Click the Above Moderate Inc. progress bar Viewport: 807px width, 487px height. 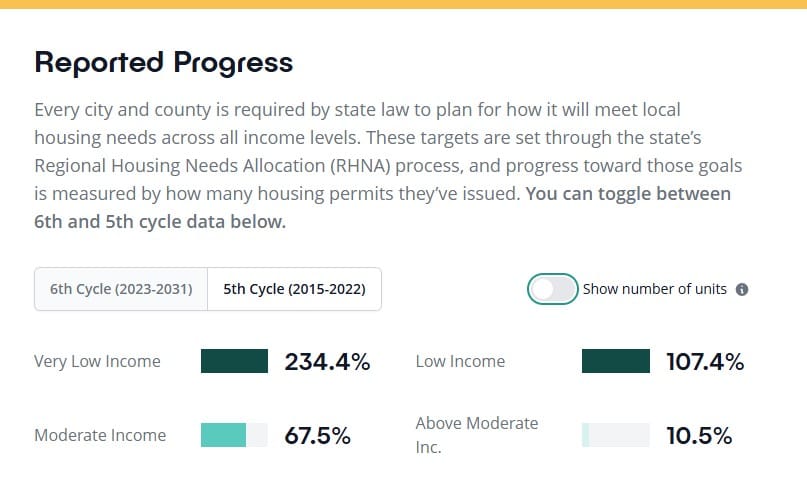pyautogui.click(x=615, y=435)
